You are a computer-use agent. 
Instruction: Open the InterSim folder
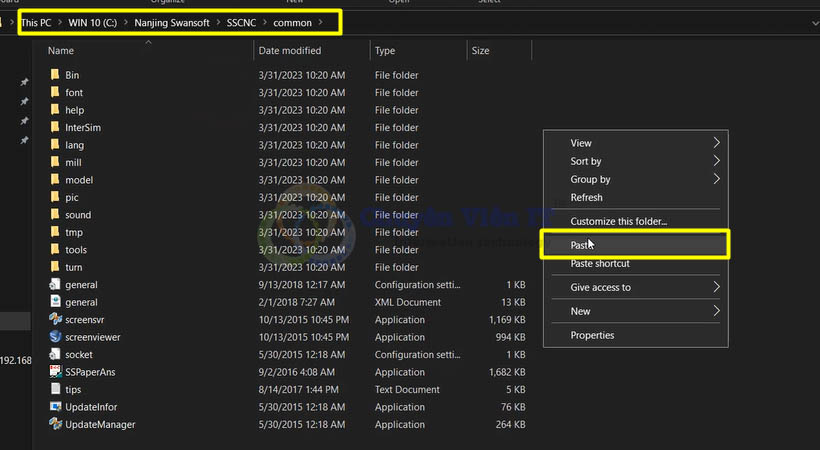tap(83, 128)
